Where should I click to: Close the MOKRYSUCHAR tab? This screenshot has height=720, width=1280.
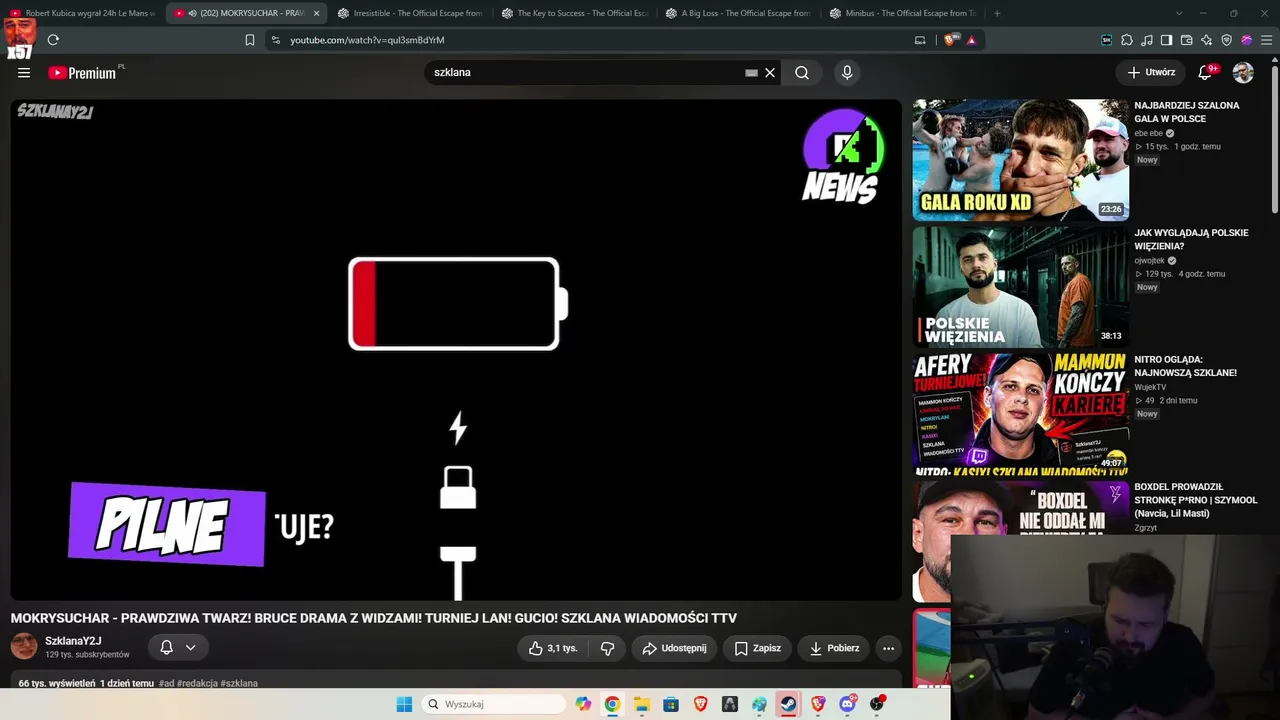pyautogui.click(x=316, y=13)
